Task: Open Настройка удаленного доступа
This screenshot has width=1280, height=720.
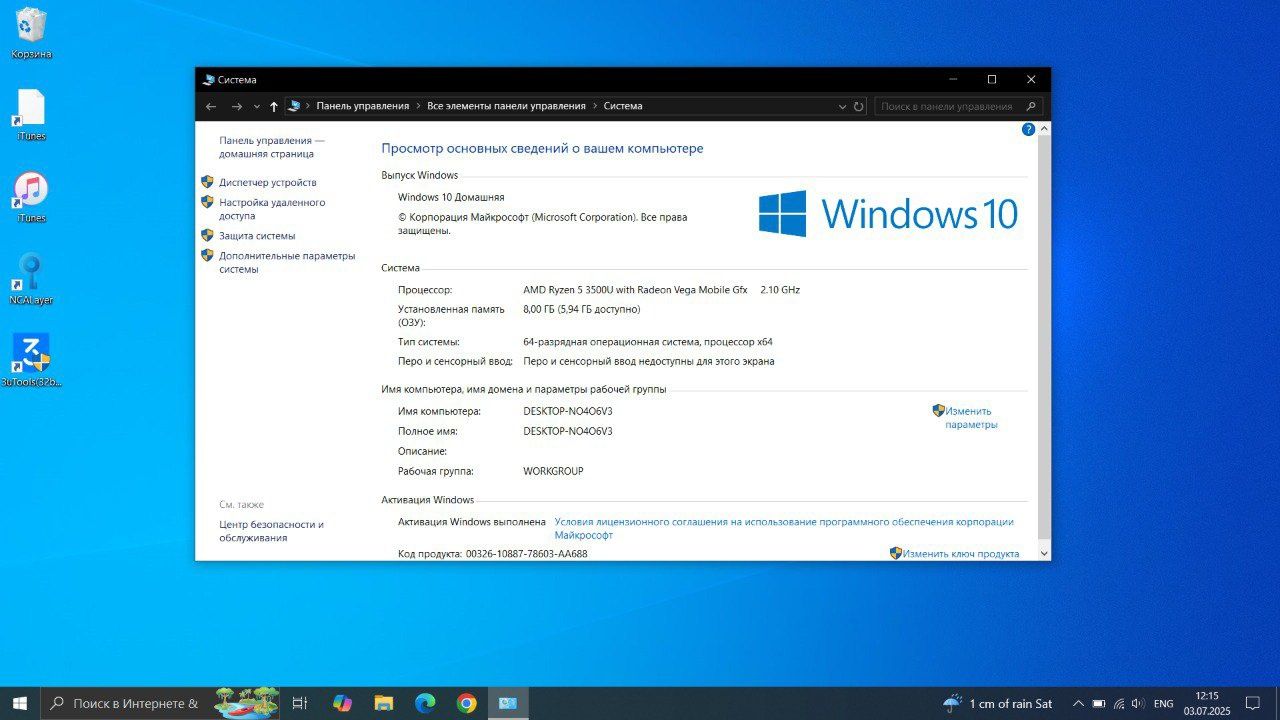Action: pyautogui.click(x=272, y=209)
